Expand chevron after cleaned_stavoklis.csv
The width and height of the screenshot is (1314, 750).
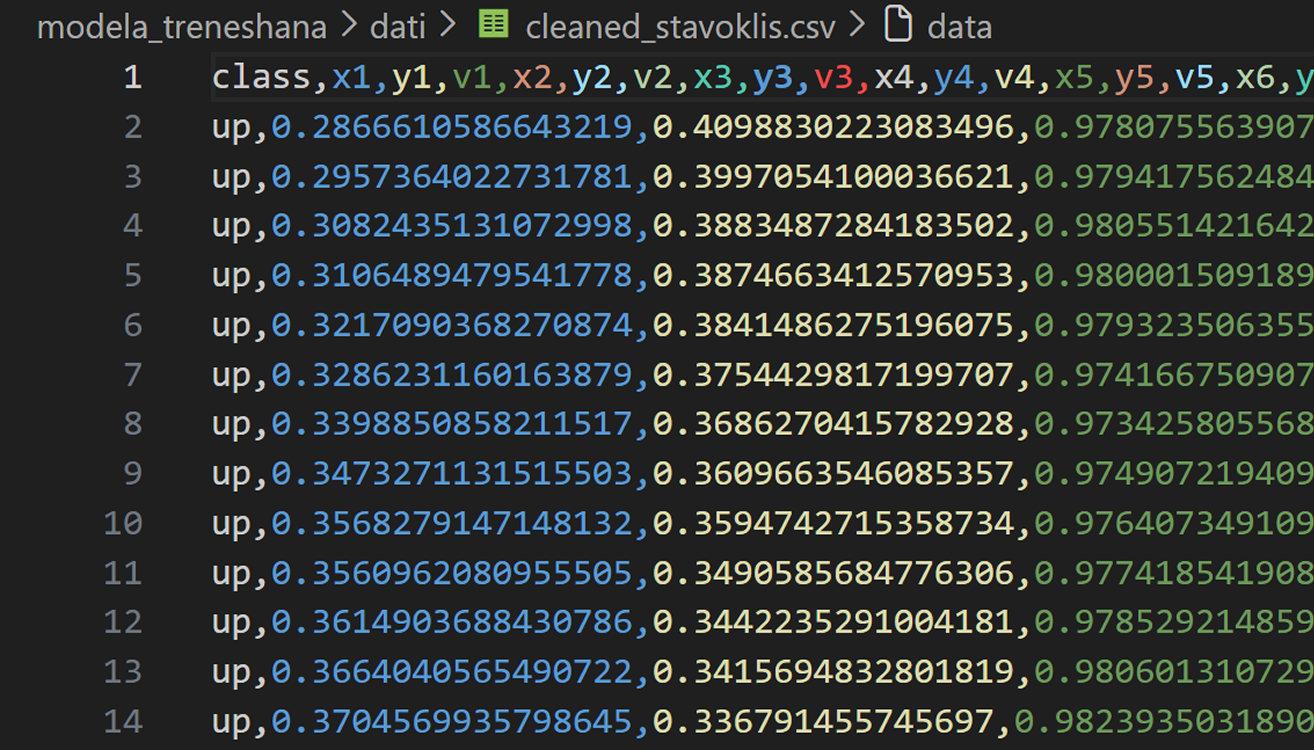point(858,26)
